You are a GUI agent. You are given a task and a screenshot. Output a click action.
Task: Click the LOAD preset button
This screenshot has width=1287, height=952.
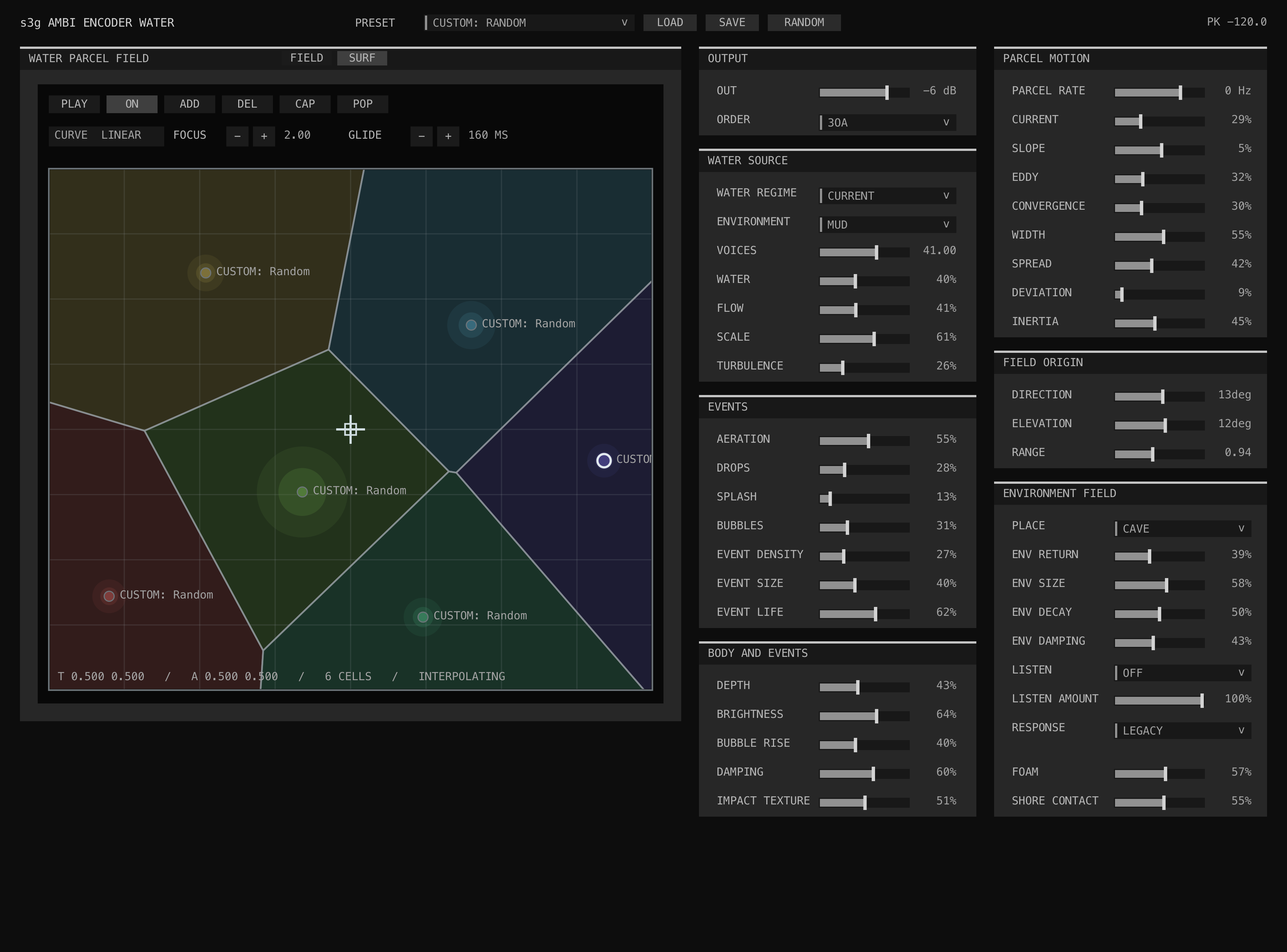coord(670,23)
